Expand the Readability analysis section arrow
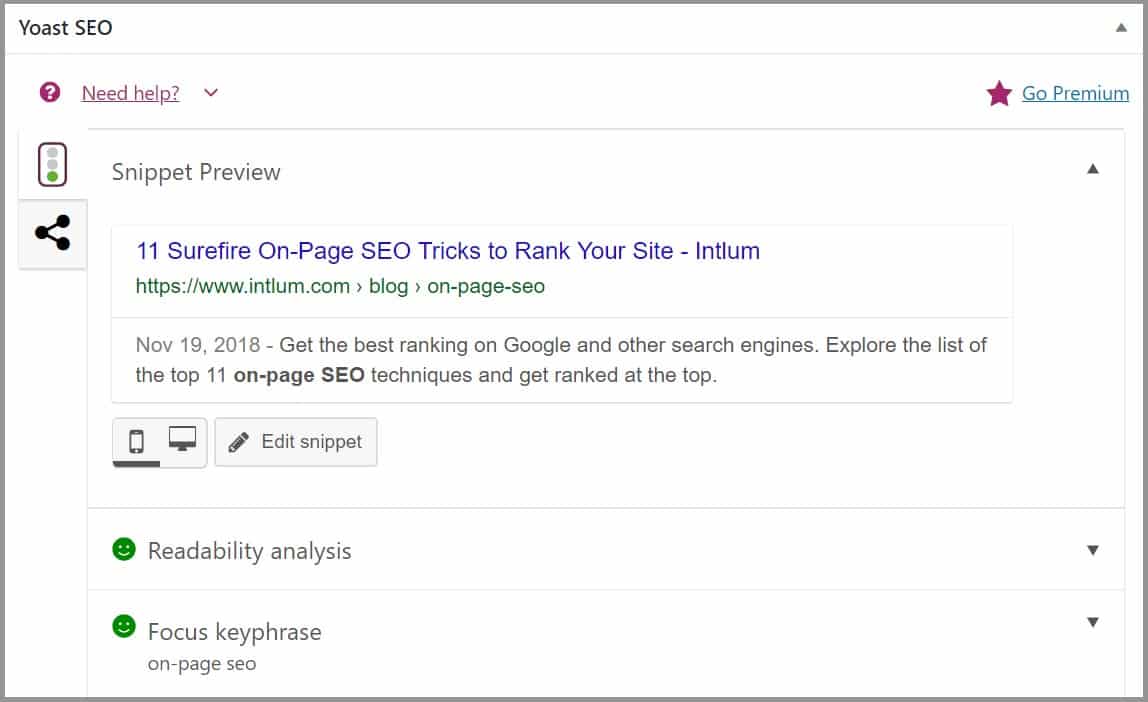Image resolution: width=1148 pixels, height=702 pixels. click(x=1092, y=550)
